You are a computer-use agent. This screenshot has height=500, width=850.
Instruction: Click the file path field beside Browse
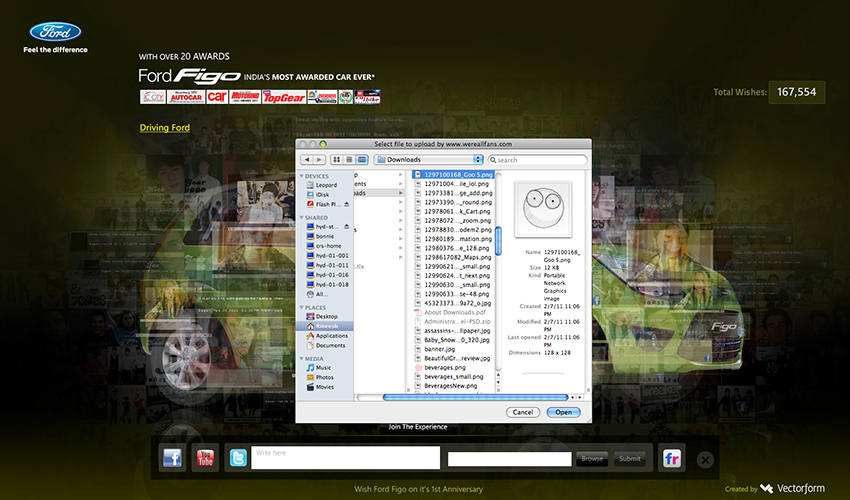pos(510,459)
